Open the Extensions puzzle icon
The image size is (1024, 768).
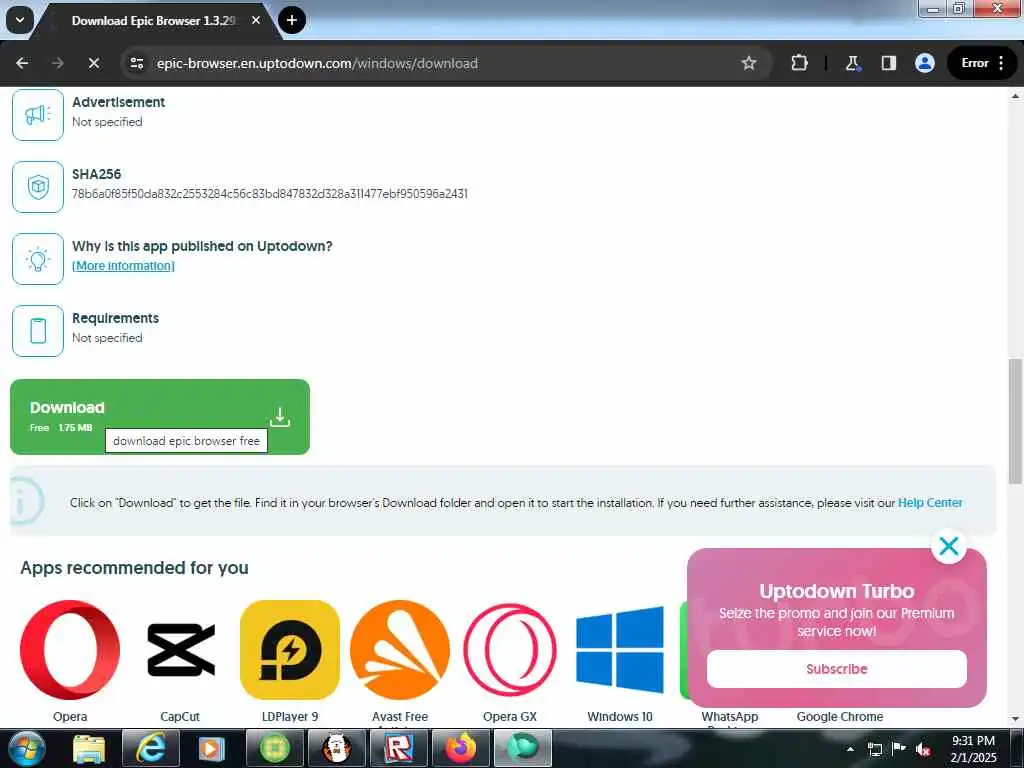[x=799, y=63]
